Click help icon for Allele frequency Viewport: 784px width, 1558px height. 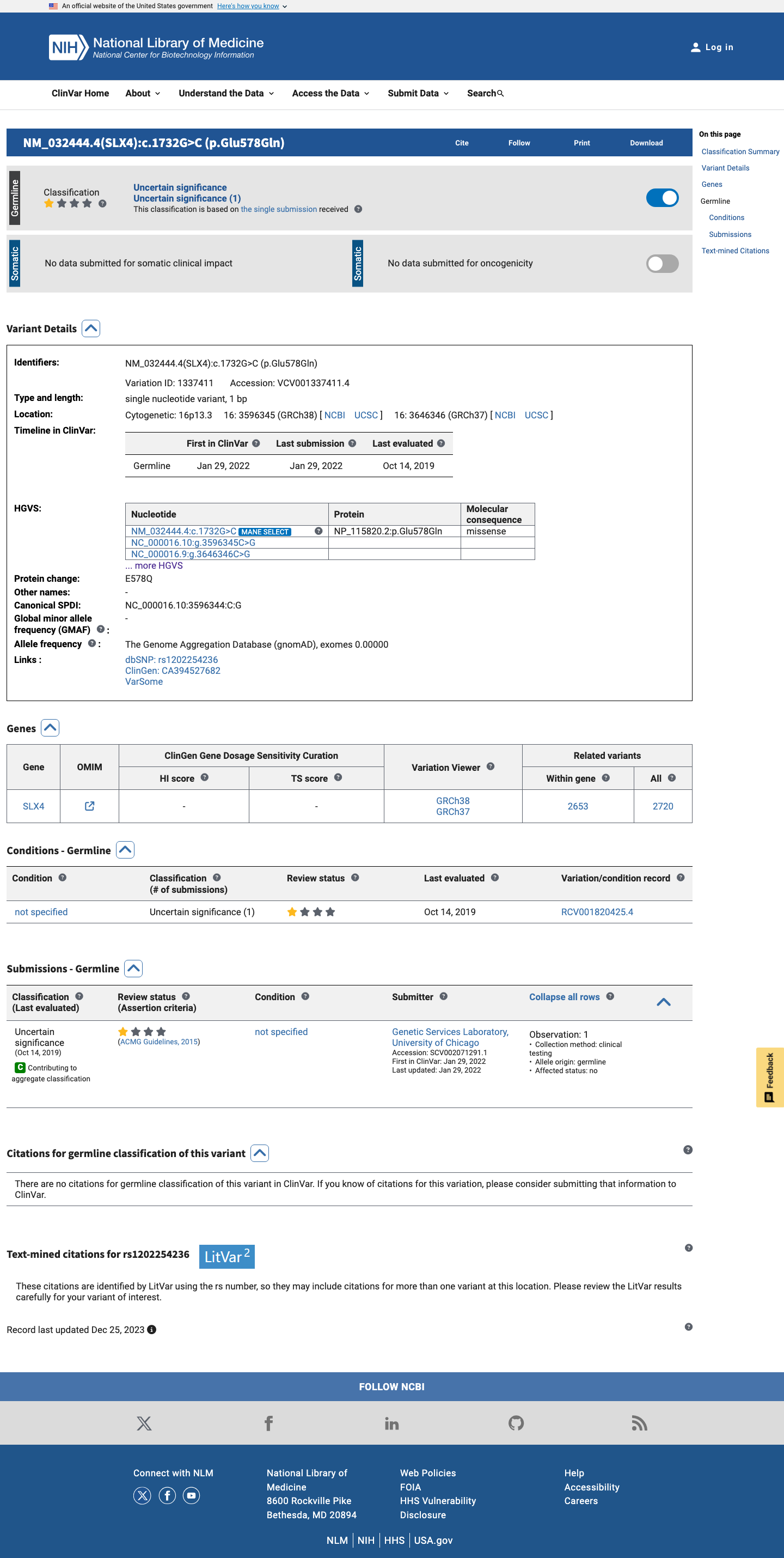tap(92, 643)
